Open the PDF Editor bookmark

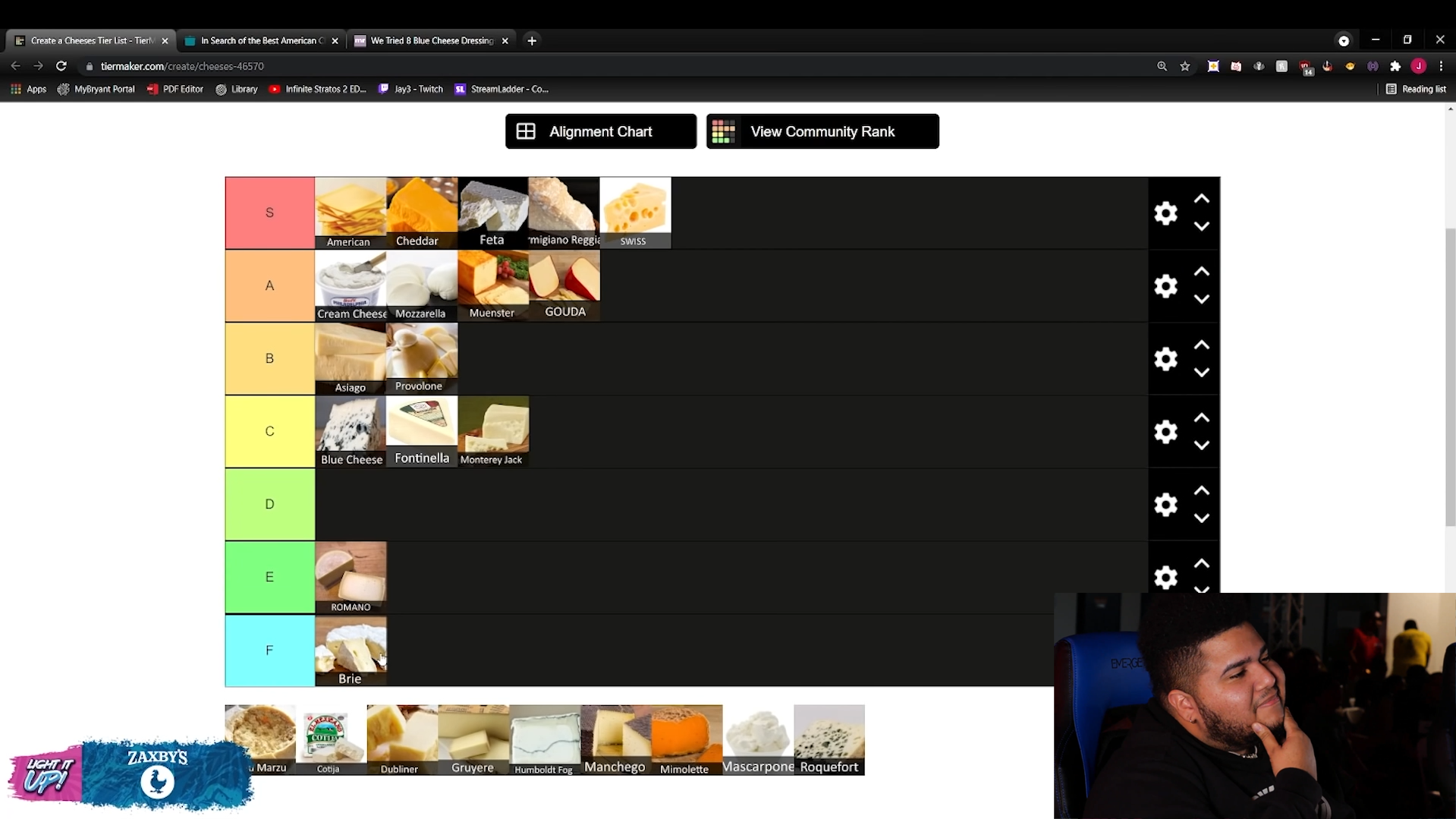click(175, 89)
